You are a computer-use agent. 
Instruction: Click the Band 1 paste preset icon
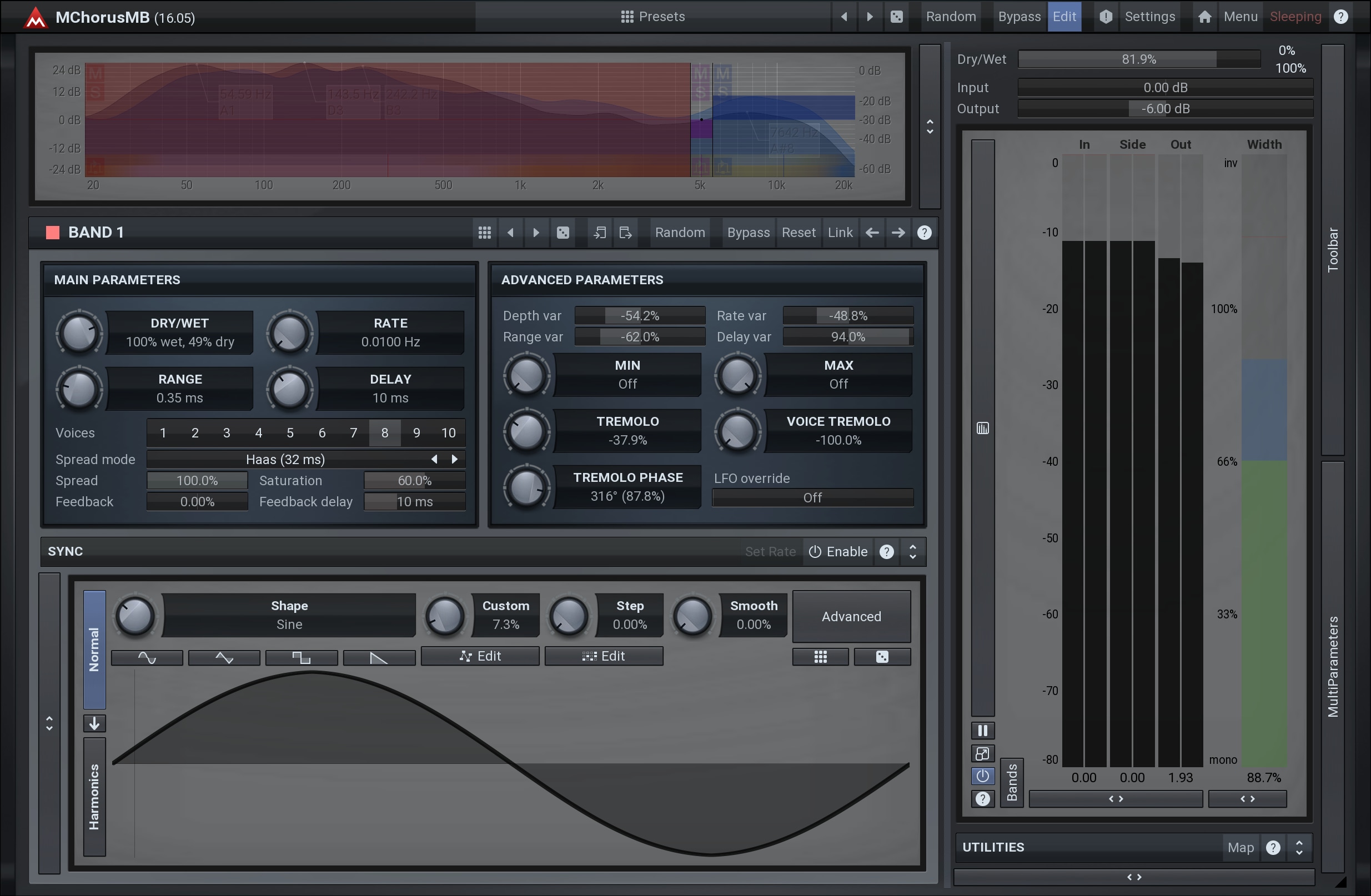pos(626,233)
